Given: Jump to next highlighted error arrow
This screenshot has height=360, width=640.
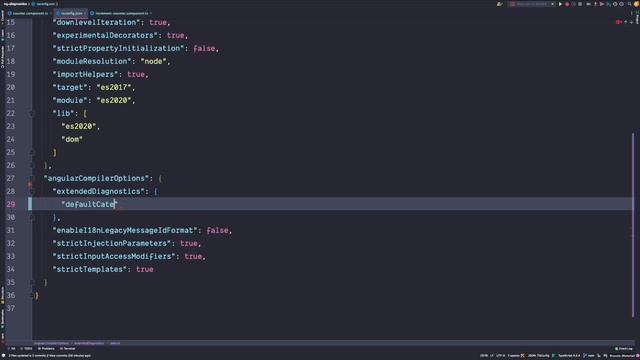Looking at the screenshot, I should [x=631, y=22].
